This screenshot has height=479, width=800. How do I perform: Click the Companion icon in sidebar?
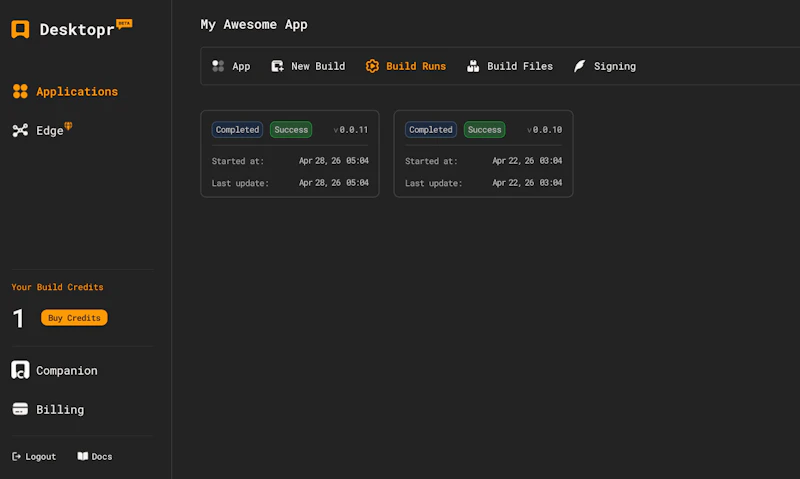pyautogui.click(x=20, y=370)
